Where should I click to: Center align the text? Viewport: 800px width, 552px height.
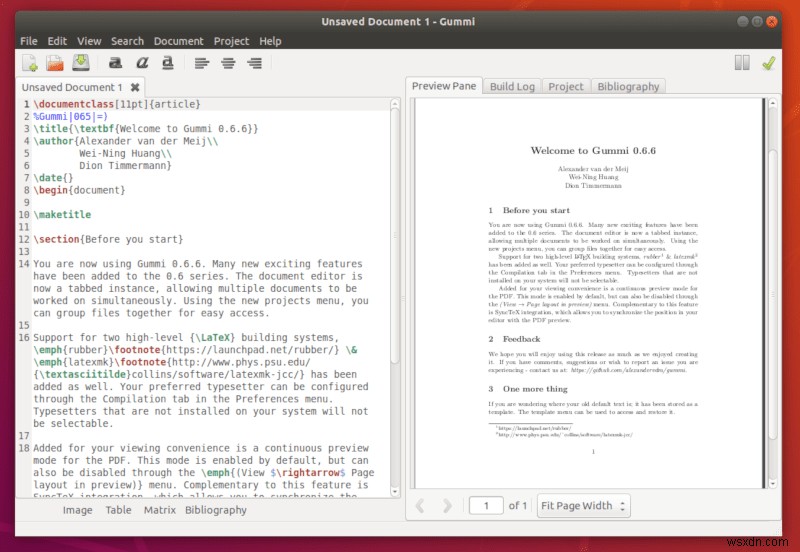click(228, 63)
